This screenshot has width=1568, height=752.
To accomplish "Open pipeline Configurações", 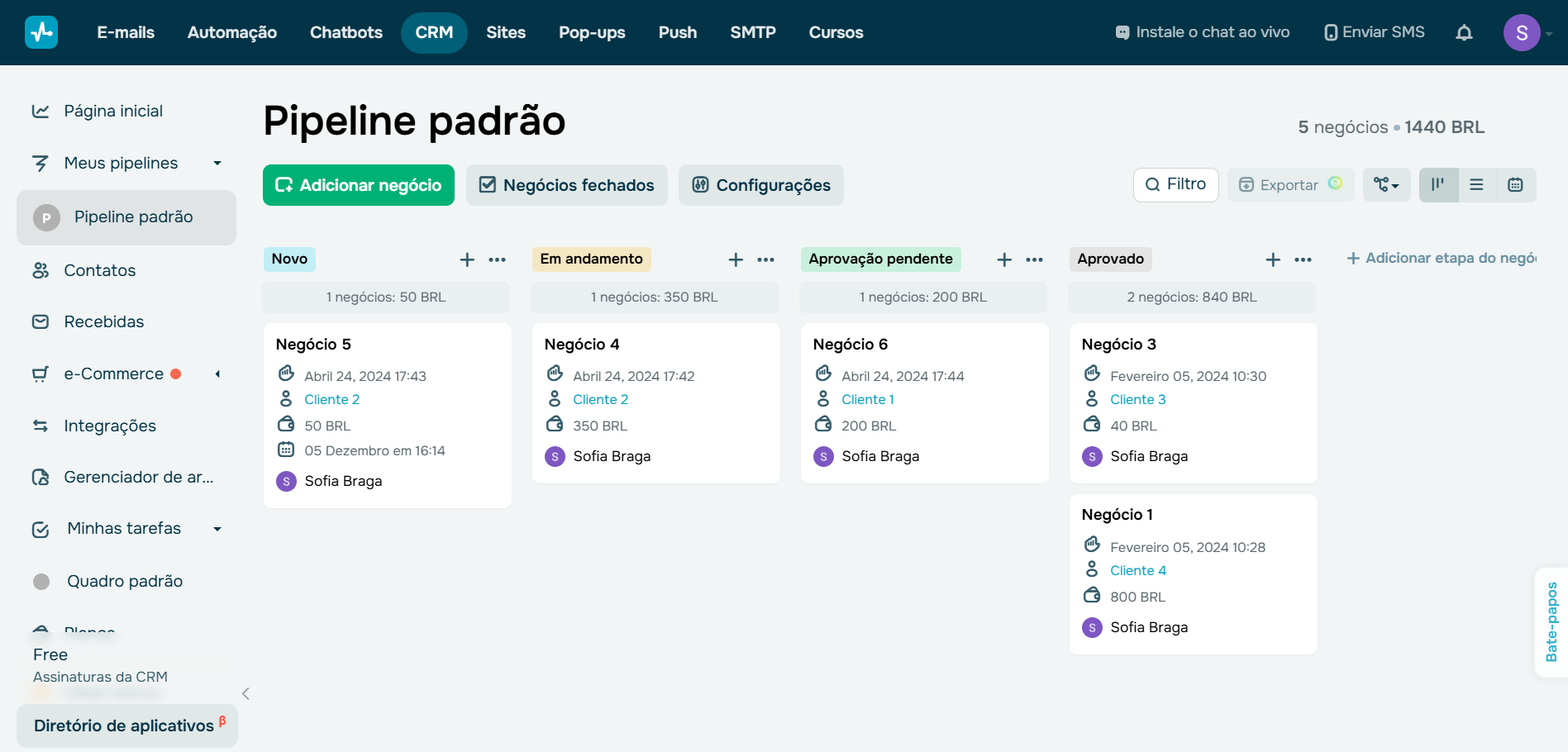I will [x=761, y=185].
